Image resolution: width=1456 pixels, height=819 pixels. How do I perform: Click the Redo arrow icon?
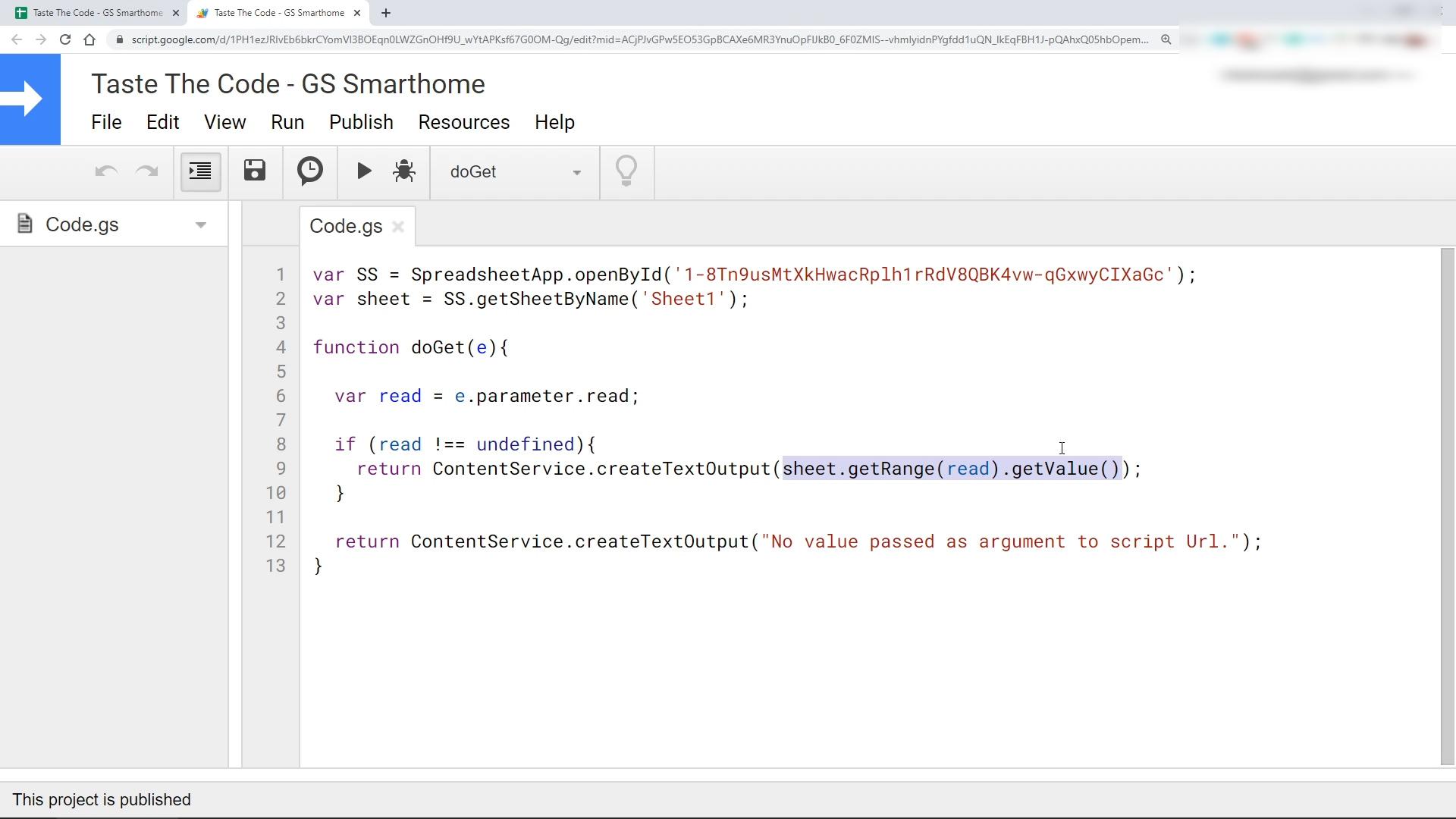(x=145, y=171)
